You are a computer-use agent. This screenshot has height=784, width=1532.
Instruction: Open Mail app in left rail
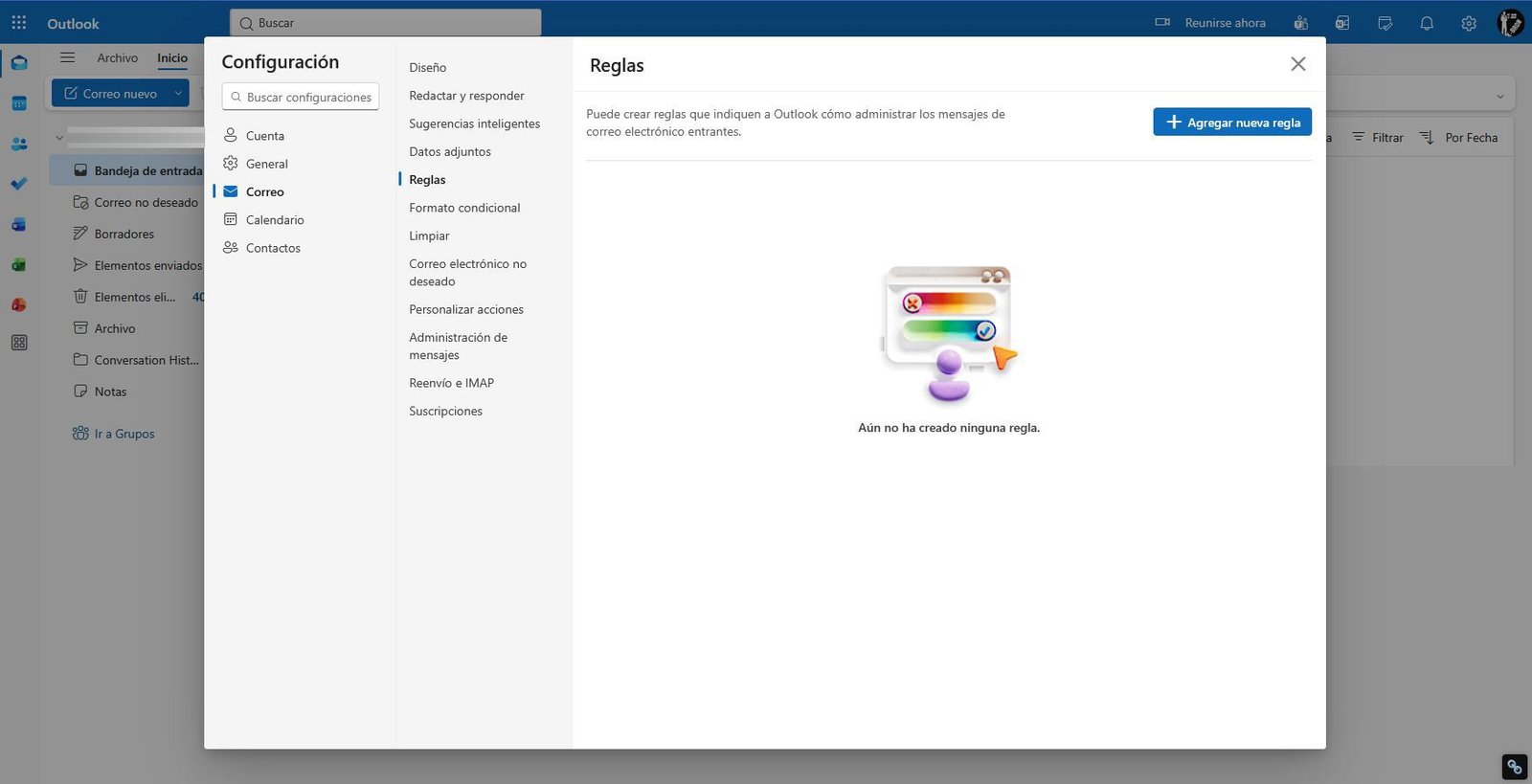click(x=19, y=63)
